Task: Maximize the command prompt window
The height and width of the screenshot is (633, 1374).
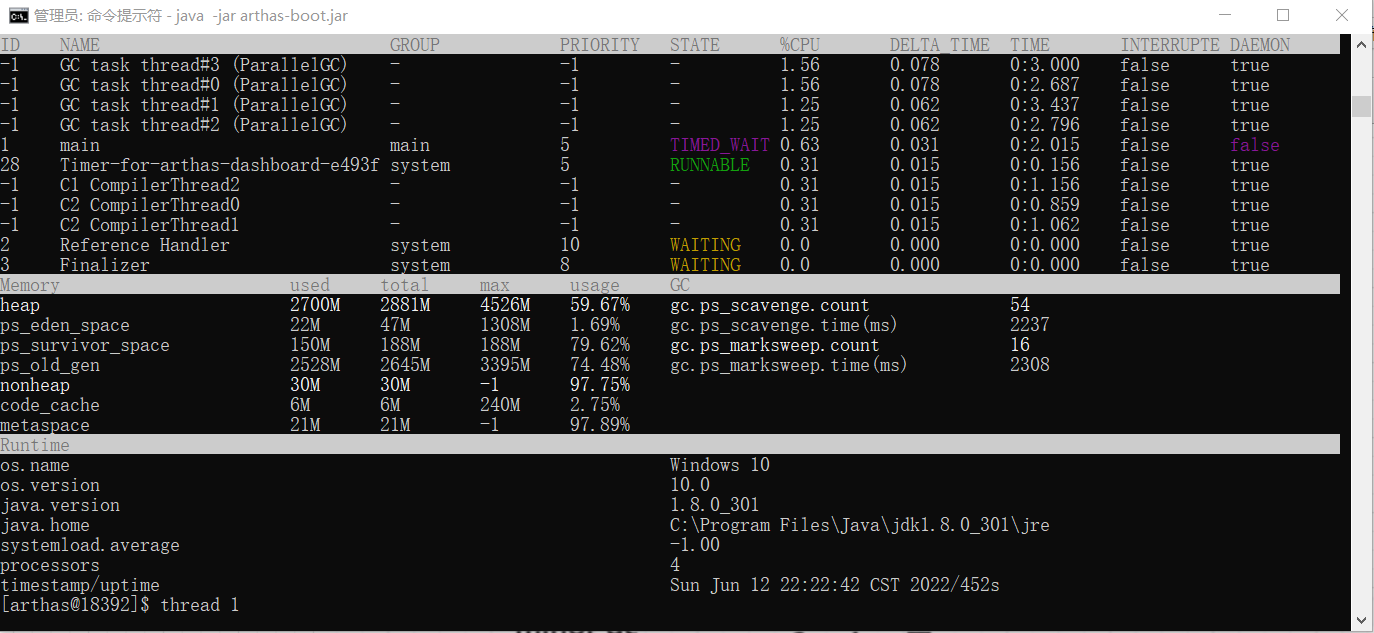Action: pyautogui.click(x=1283, y=15)
